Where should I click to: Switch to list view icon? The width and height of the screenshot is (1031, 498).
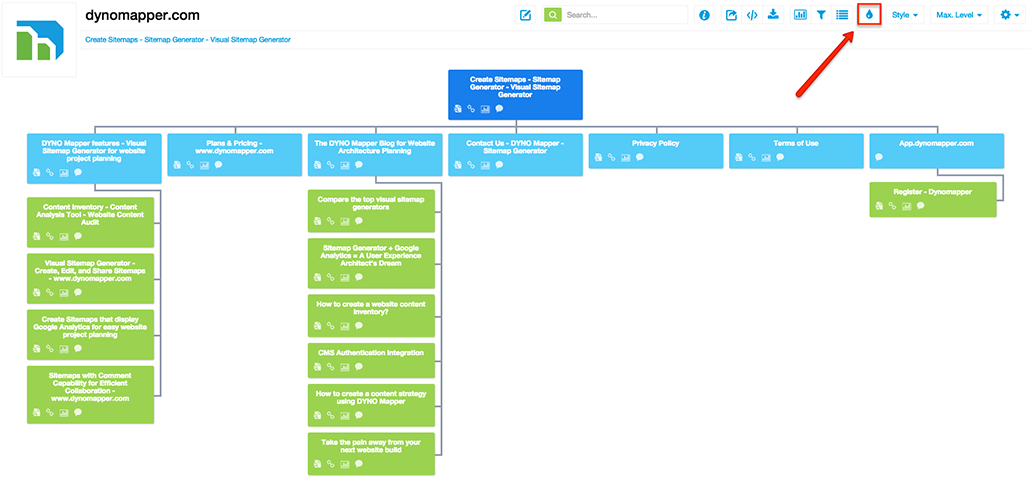click(x=842, y=14)
